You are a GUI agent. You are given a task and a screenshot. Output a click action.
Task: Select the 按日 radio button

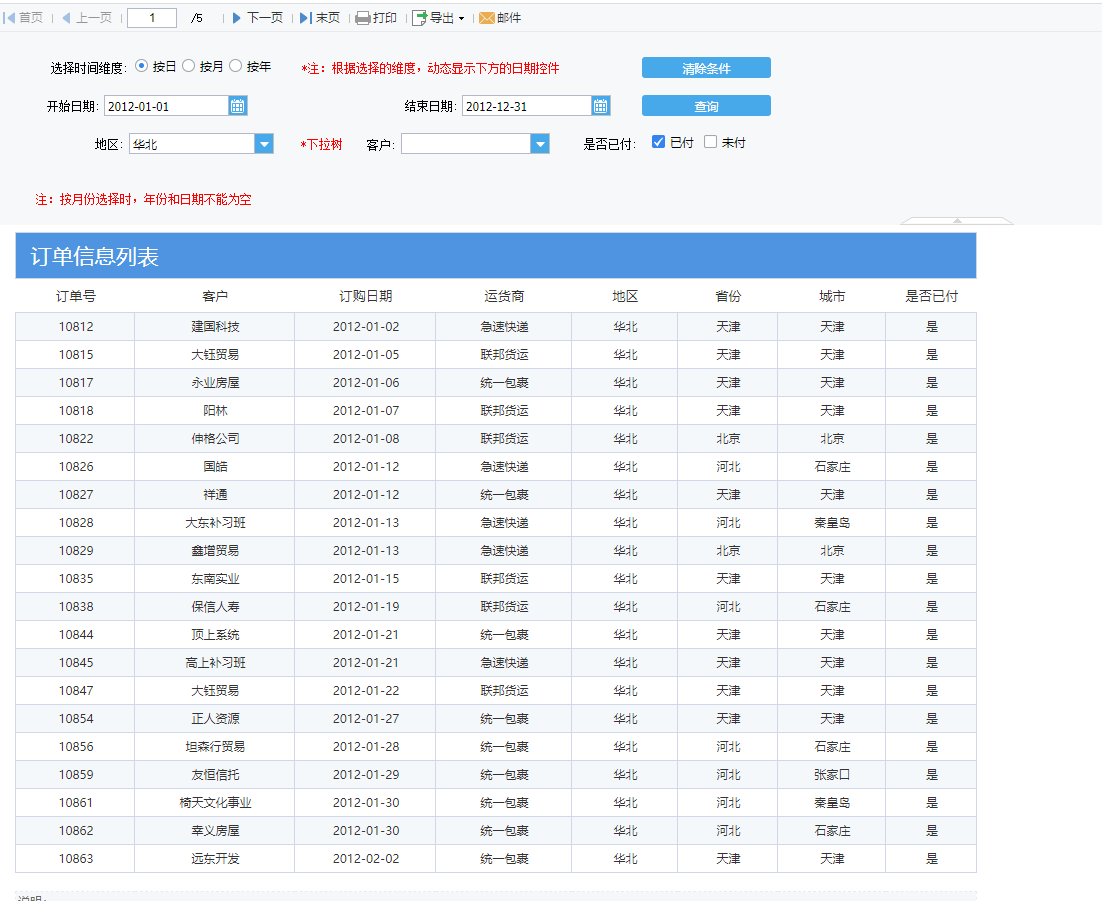141,66
